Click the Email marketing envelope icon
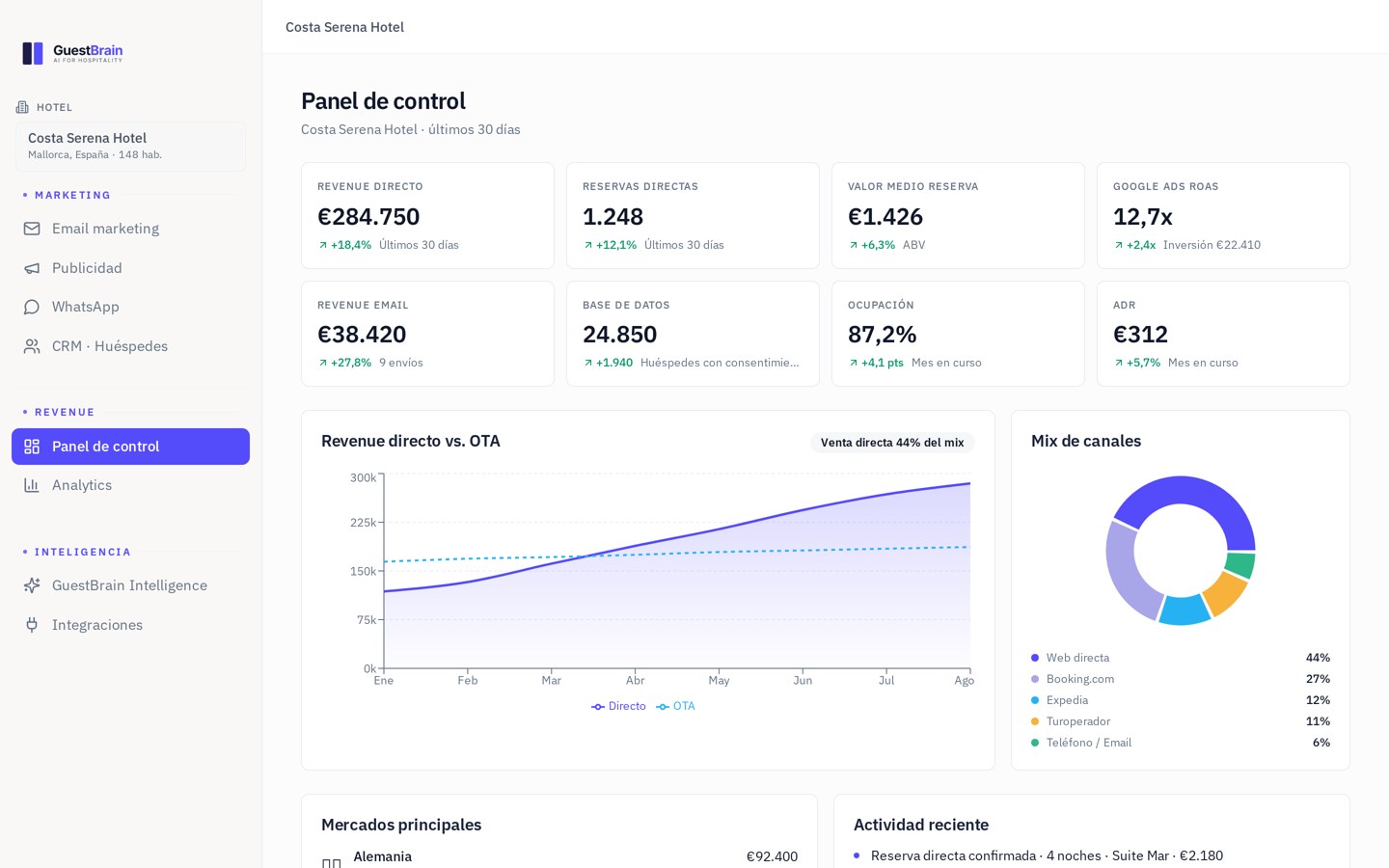The image size is (1389, 868). tap(32, 229)
